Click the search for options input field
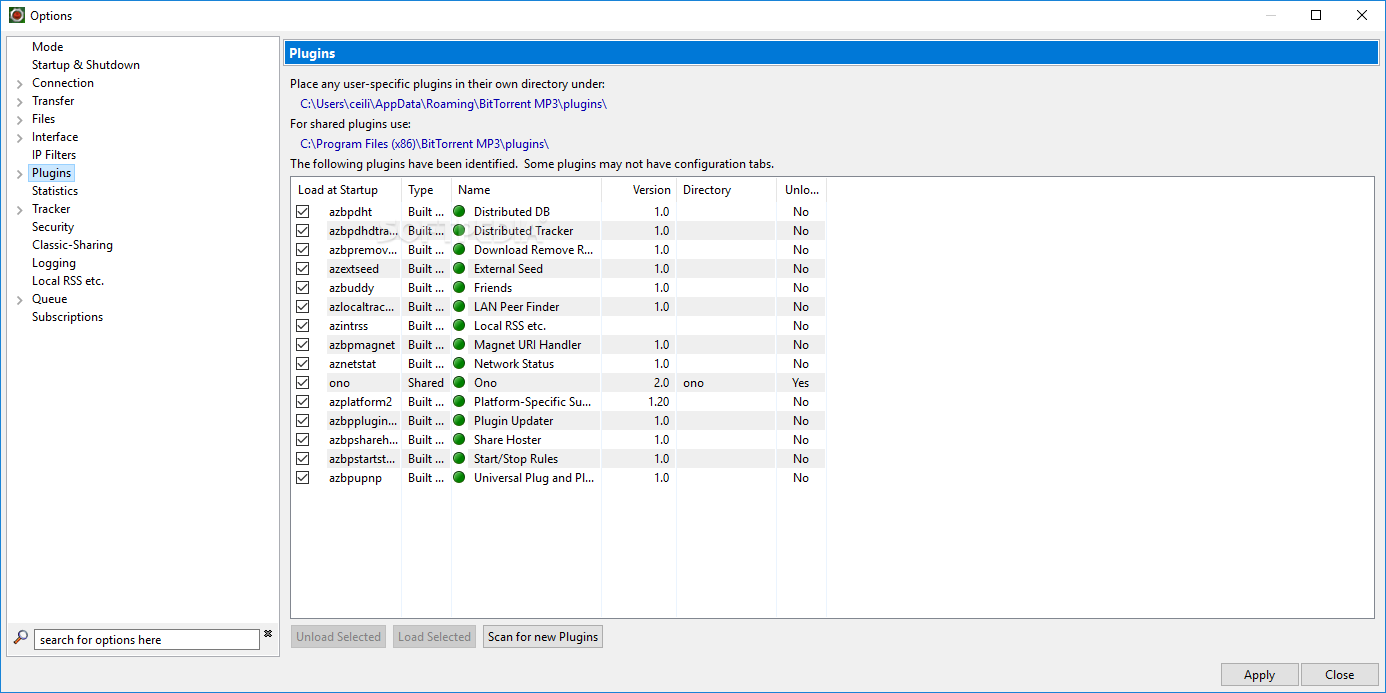 tap(147, 640)
